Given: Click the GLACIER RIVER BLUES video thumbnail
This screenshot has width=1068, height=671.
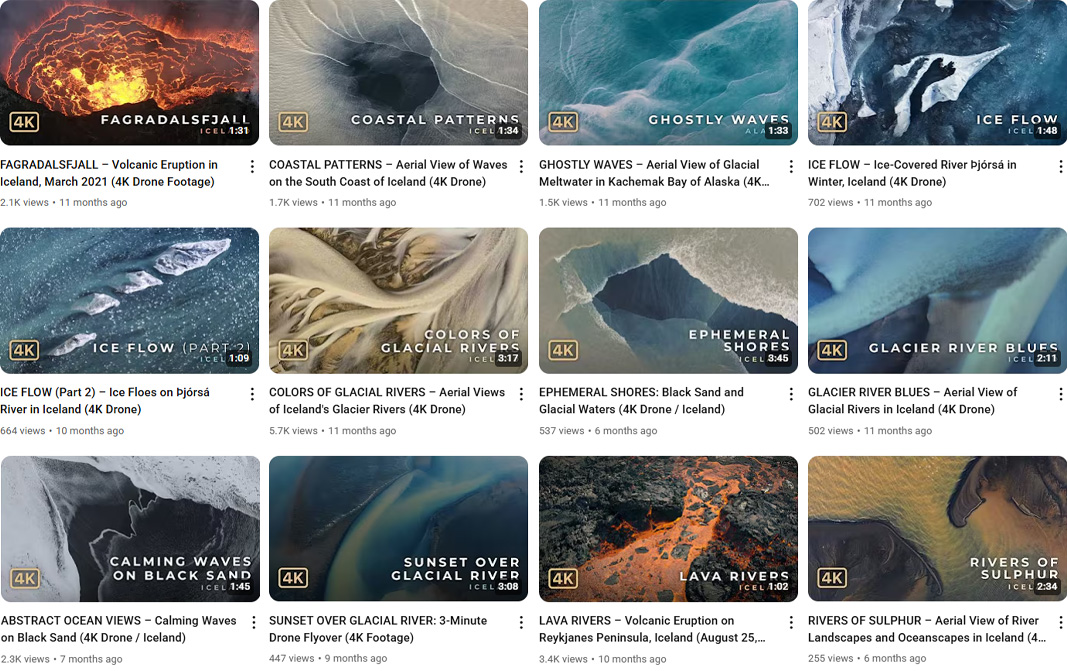Looking at the screenshot, I should (936, 300).
